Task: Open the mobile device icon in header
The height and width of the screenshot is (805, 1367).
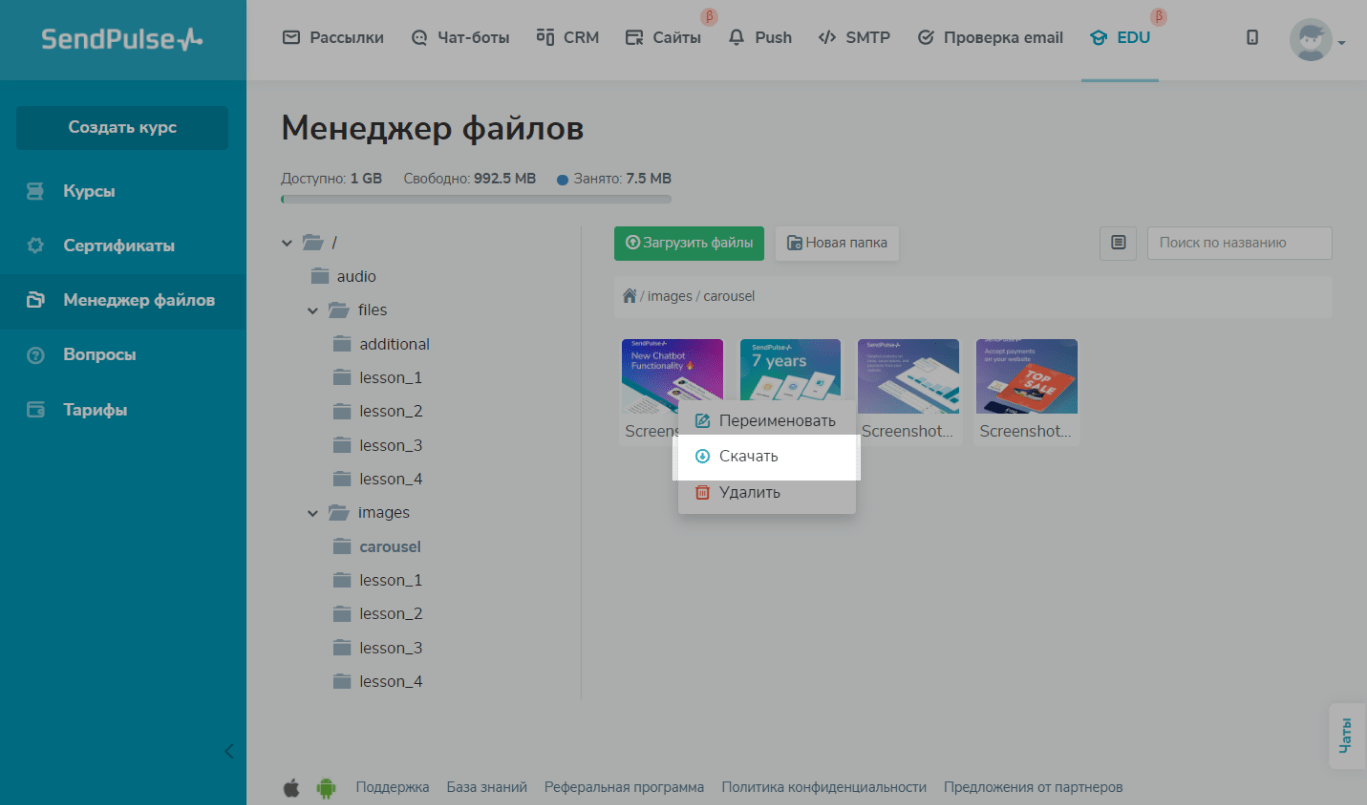Action: (x=1252, y=38)
